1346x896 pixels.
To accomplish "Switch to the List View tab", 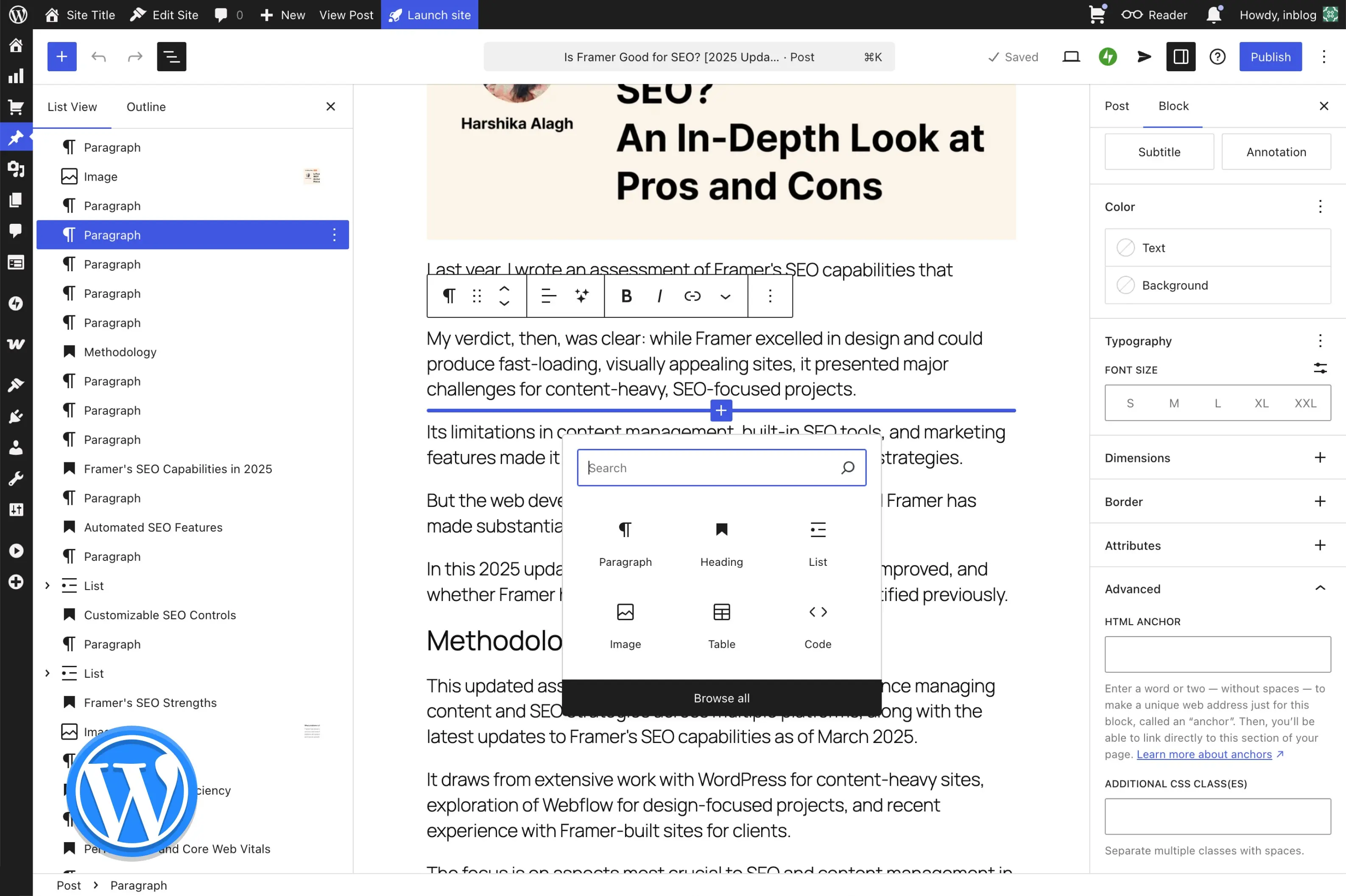I will point(72,107).
